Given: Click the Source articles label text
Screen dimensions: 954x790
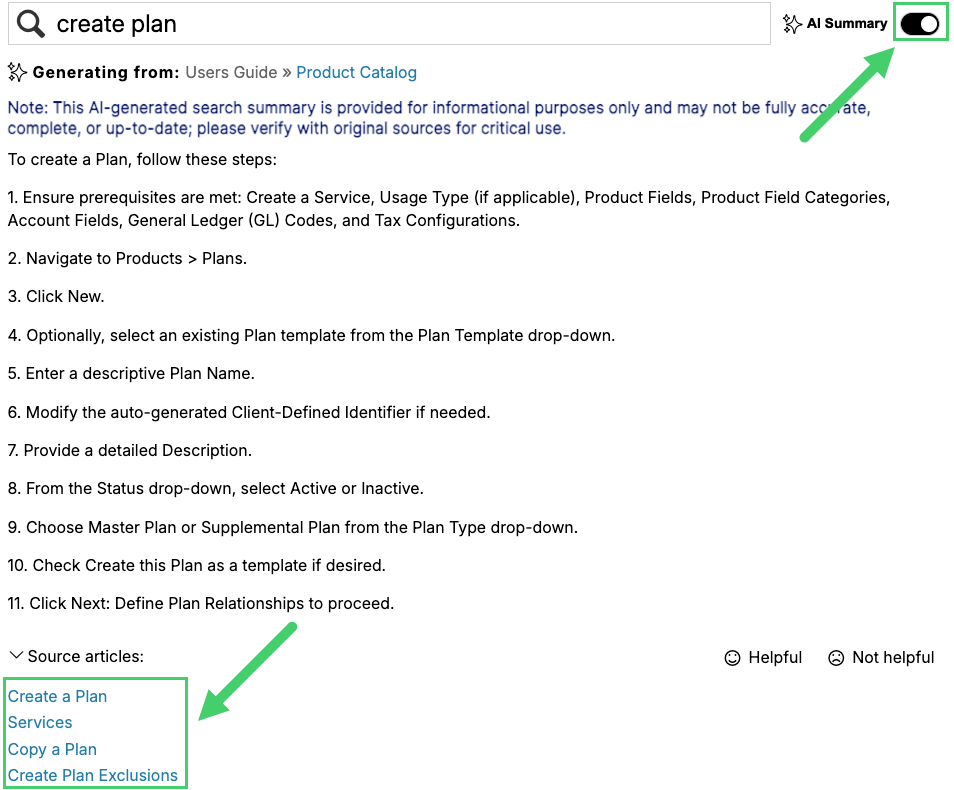Looking at the screenshot, I should pos(85,656).
